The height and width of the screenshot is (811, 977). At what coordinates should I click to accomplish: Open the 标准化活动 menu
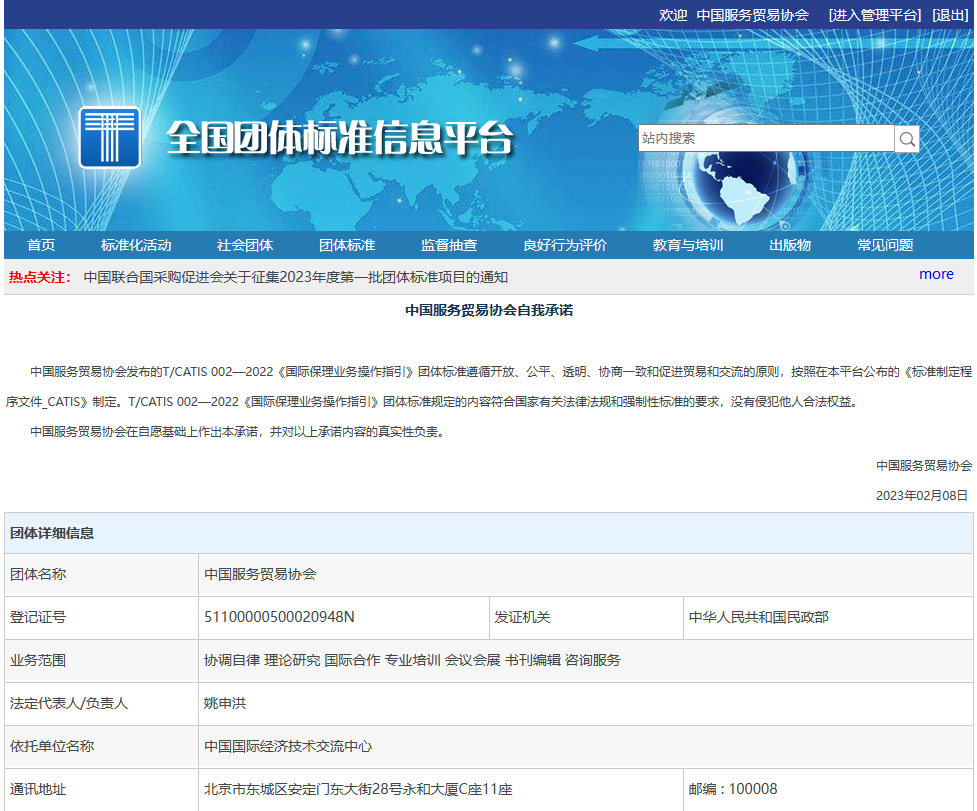tap(136, 245)
